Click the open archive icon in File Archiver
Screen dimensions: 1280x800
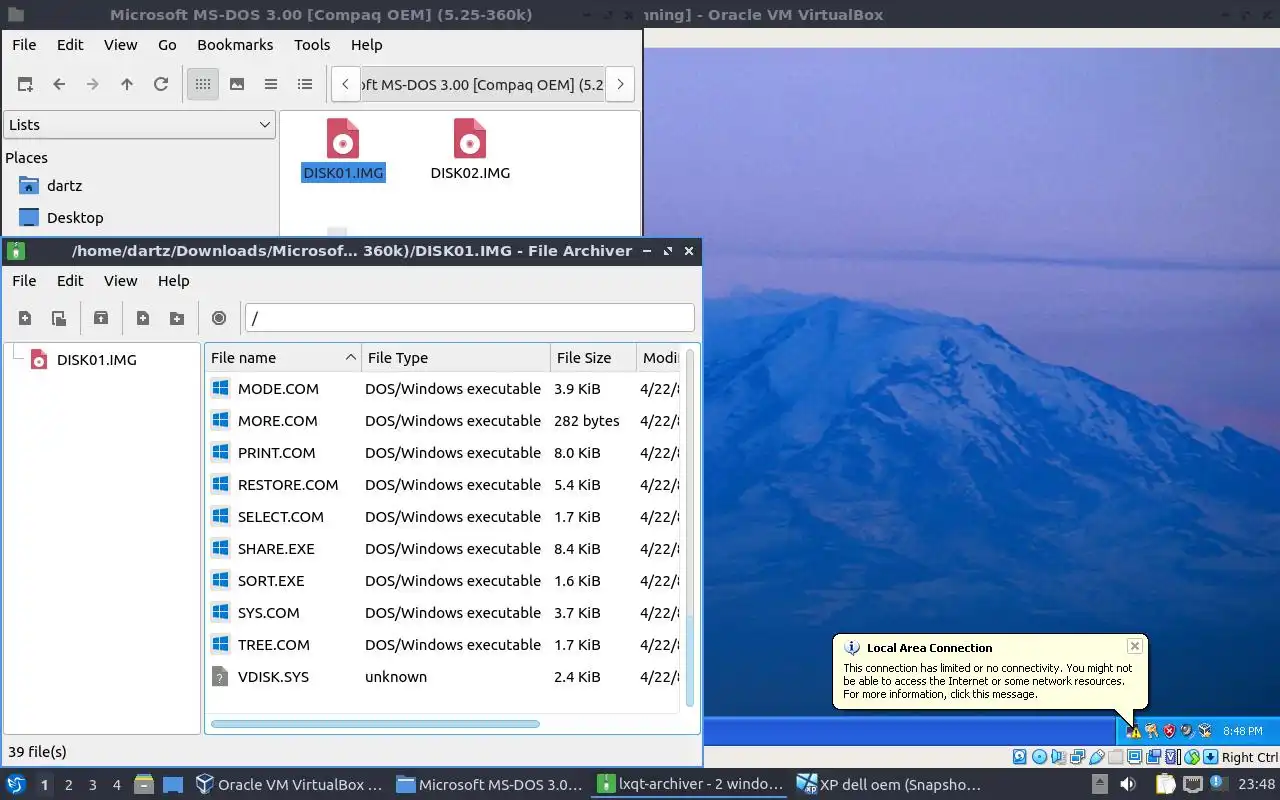coord(59,318)
